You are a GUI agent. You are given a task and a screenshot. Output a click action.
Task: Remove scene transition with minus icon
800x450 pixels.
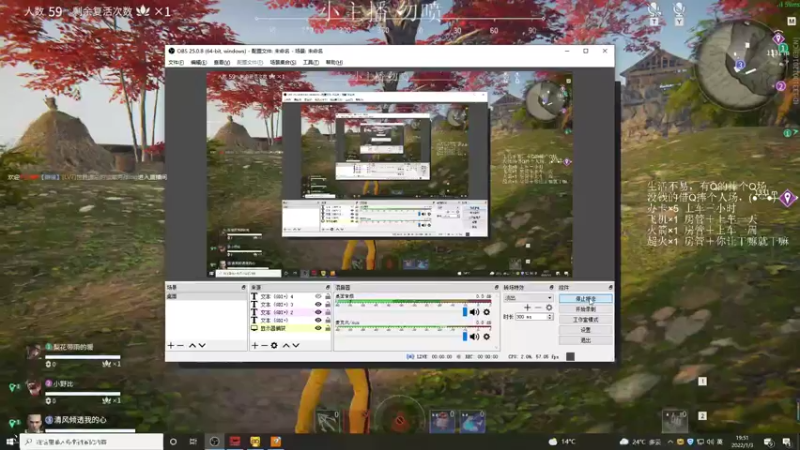[x=538, y=307]
